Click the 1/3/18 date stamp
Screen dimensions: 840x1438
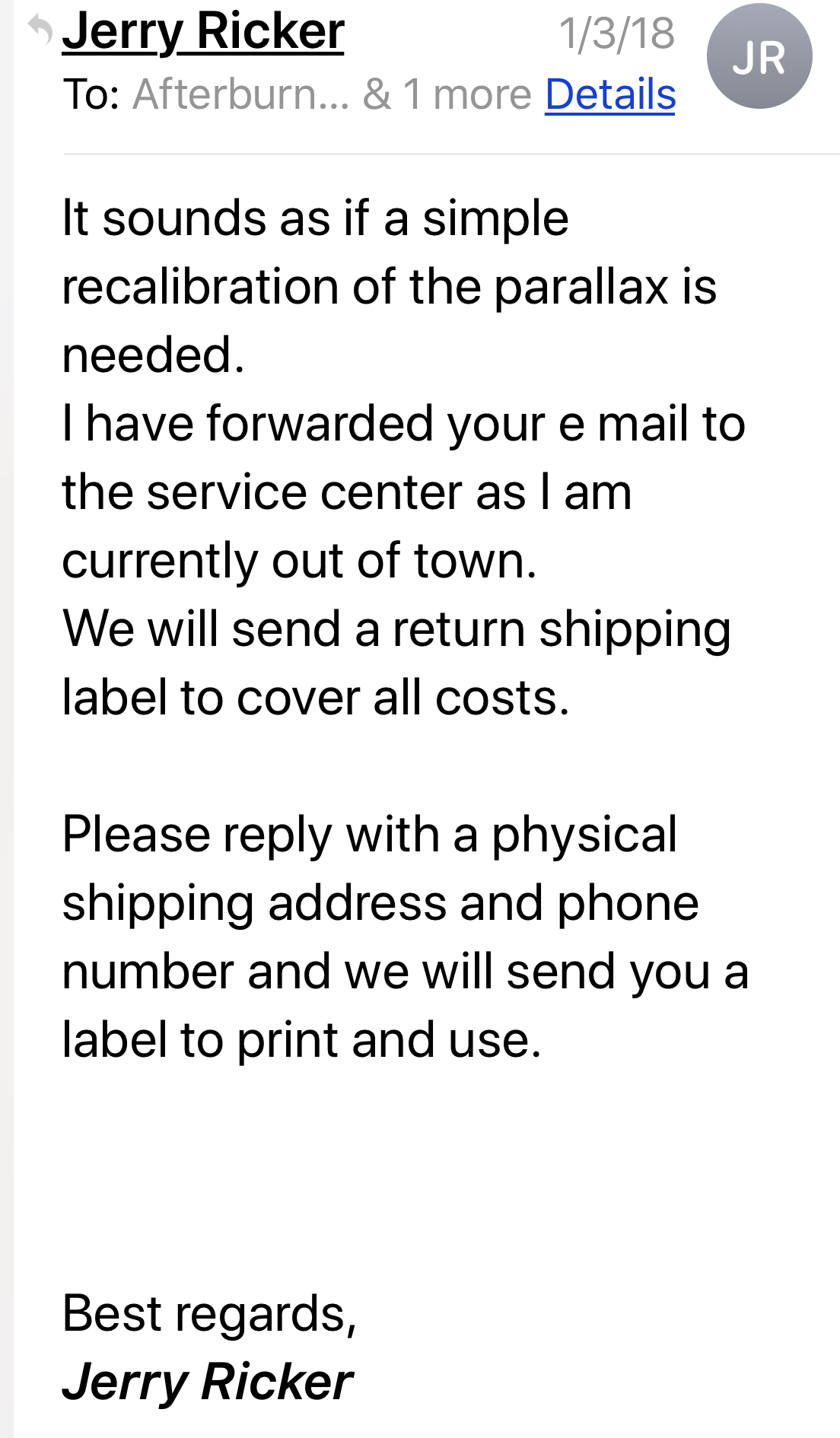[616, 34]
